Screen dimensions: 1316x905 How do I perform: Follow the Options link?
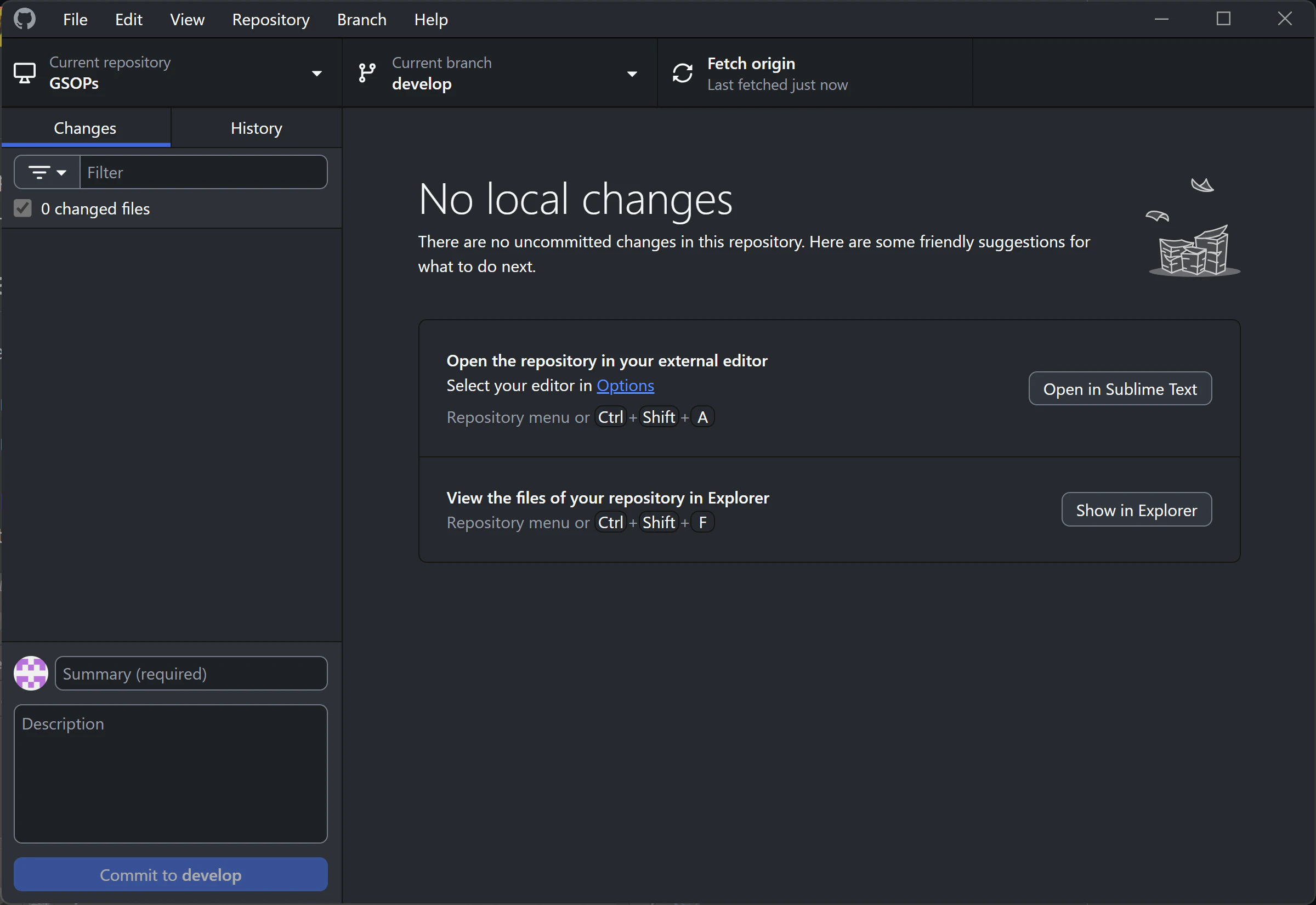coord(625,386)
